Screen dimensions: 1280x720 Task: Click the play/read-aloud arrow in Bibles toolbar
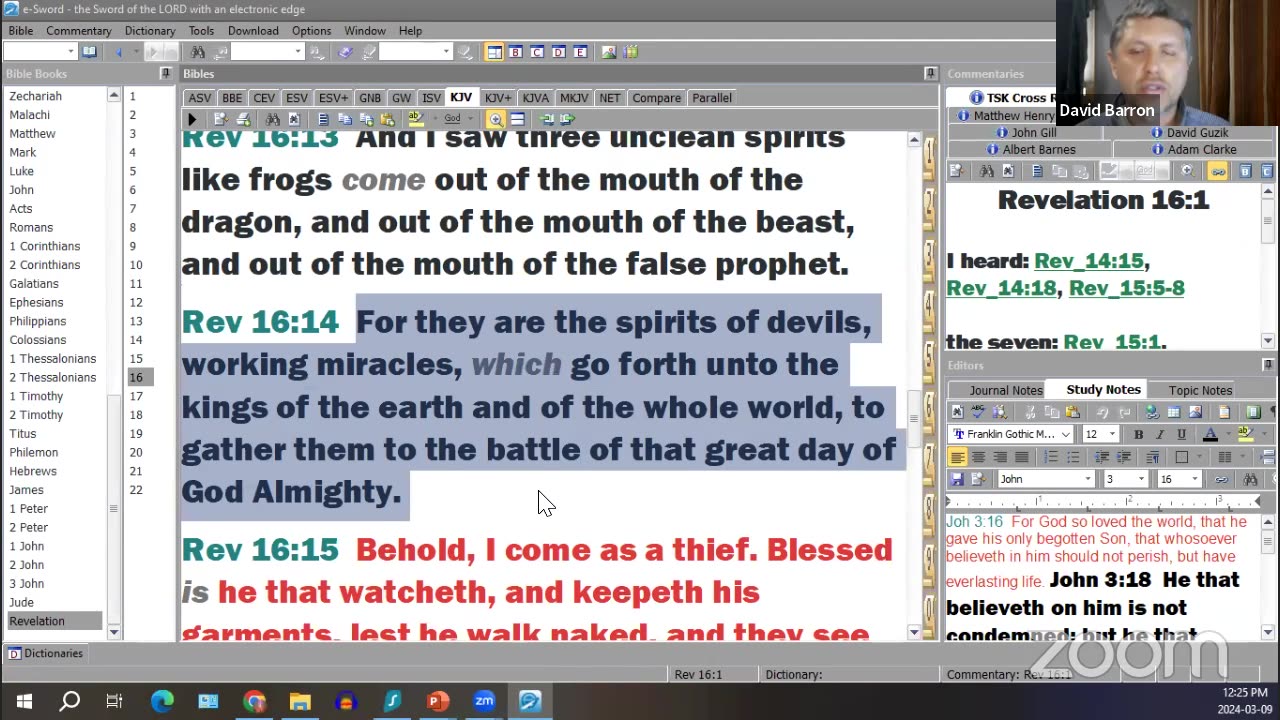click(x=192, y=119)
